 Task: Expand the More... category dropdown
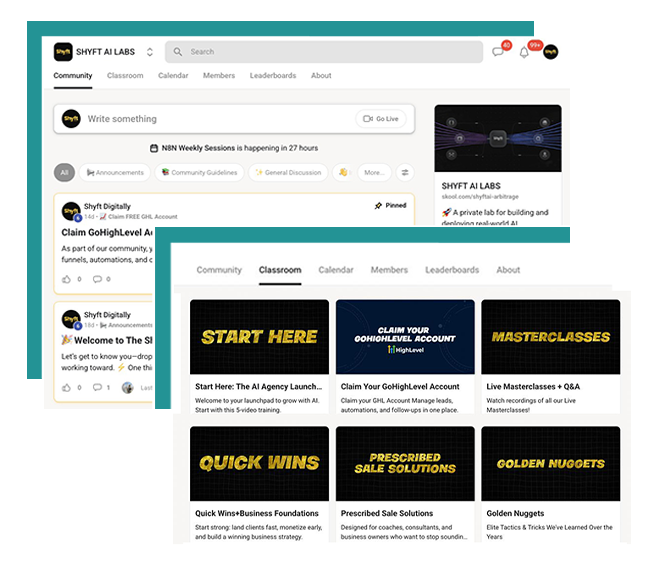374,173
